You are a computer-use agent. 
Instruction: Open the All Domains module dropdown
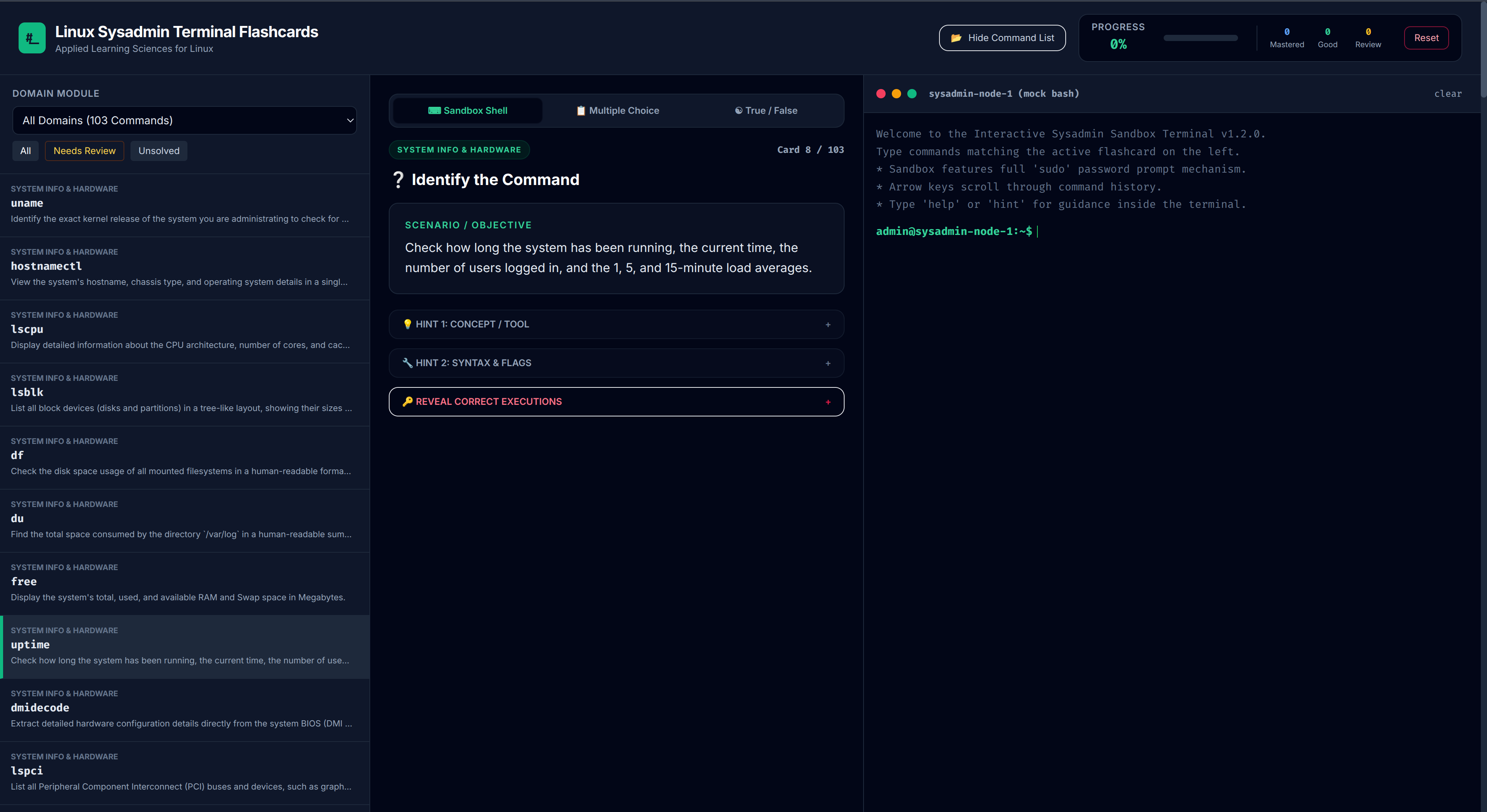(x=185, y=121)
